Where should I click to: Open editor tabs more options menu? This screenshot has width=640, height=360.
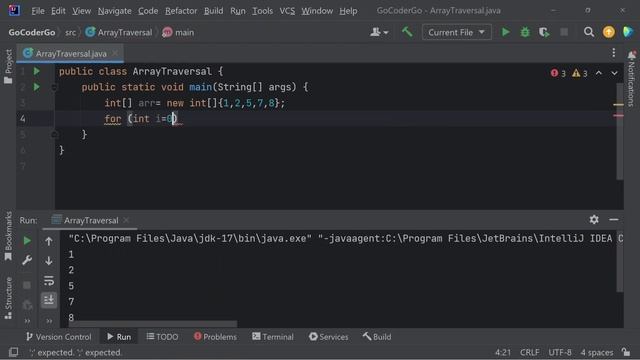click(613, 53)
